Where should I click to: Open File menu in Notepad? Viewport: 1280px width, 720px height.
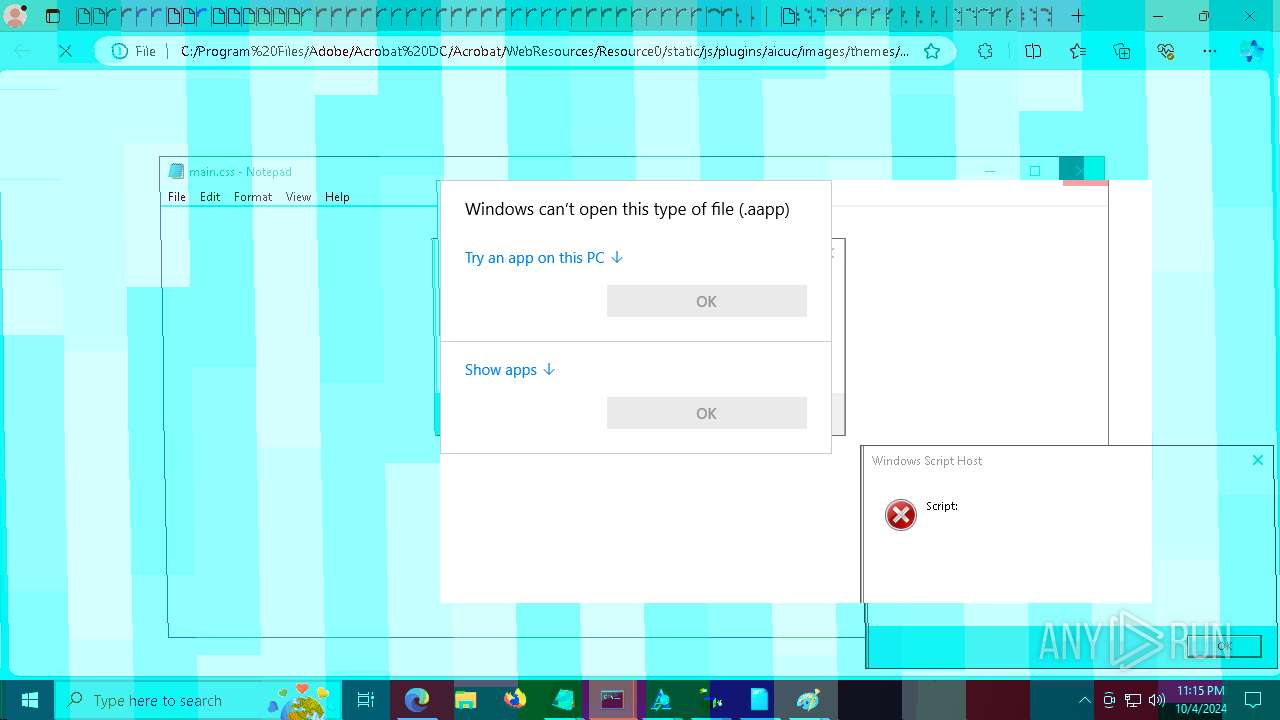pos(177,197)
